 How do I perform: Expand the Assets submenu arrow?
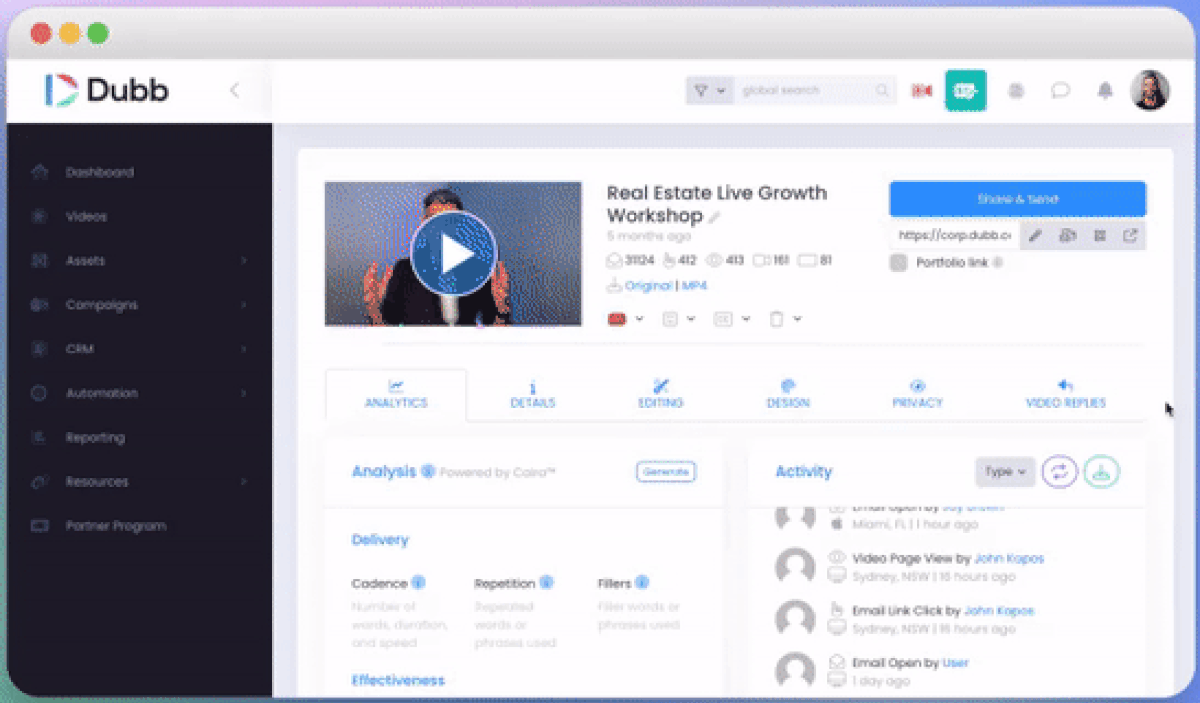click(x=245, y=261)
